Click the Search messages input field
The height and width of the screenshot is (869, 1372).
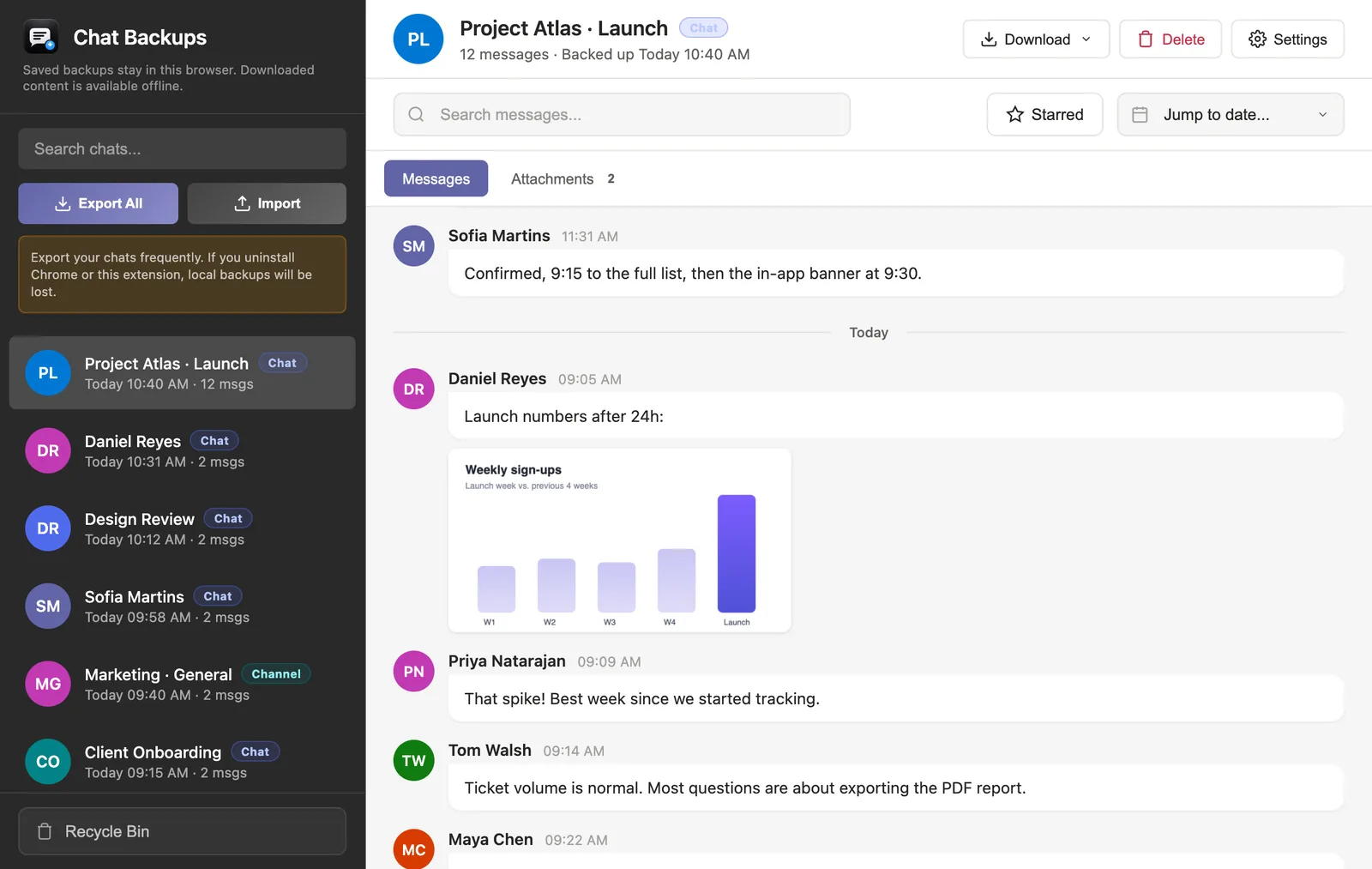tap(622, 114)
